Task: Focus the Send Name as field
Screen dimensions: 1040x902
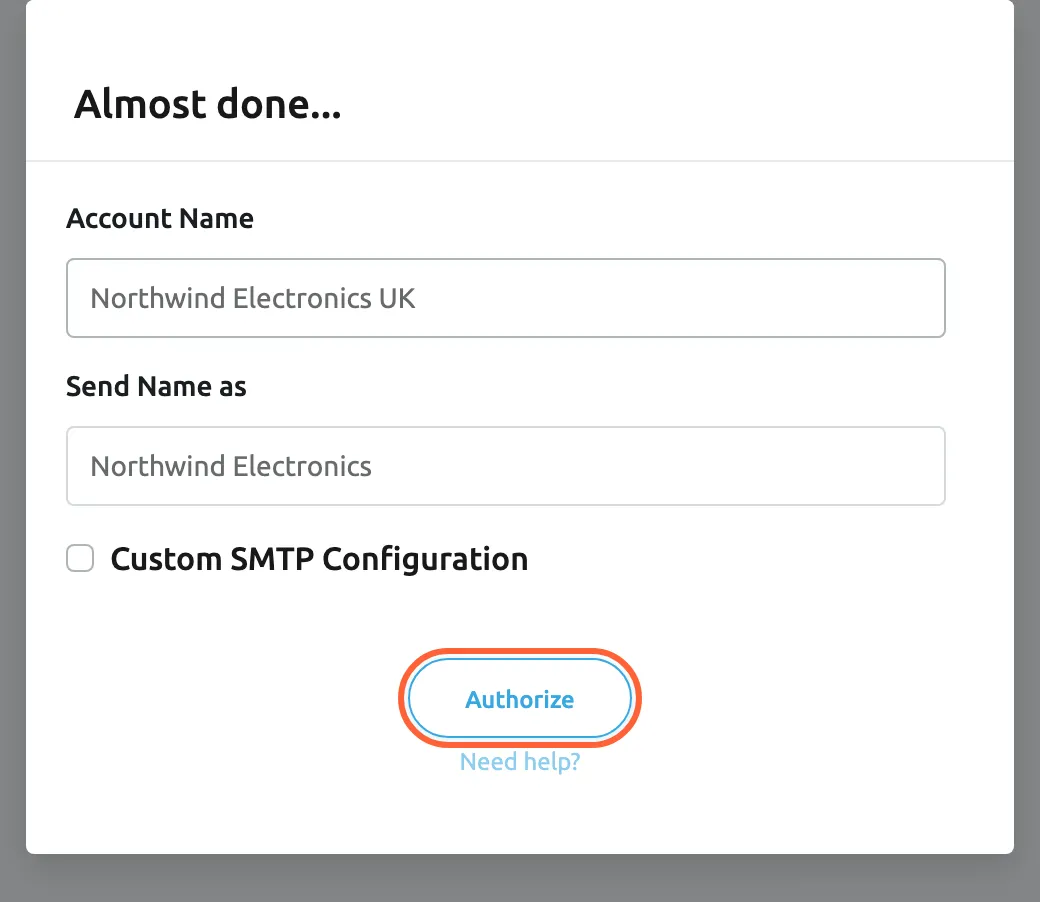Action: (x=505, y=466)
